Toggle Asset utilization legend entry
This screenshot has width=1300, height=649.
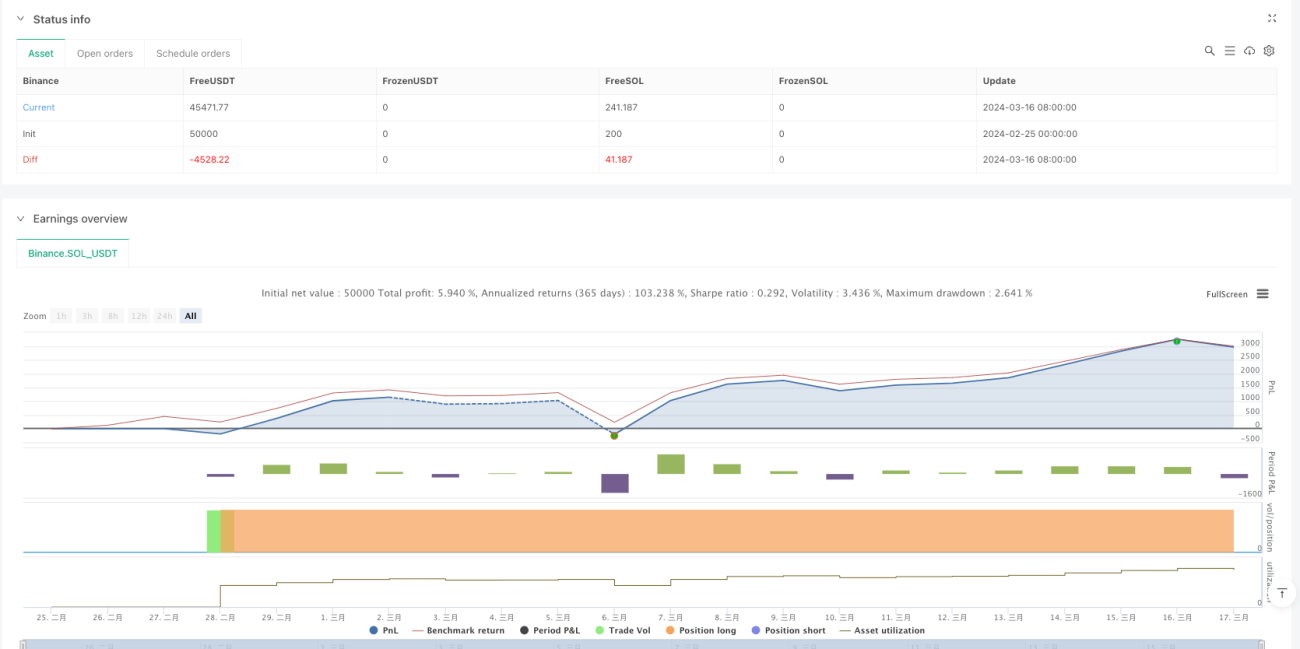tap(881, 630)
